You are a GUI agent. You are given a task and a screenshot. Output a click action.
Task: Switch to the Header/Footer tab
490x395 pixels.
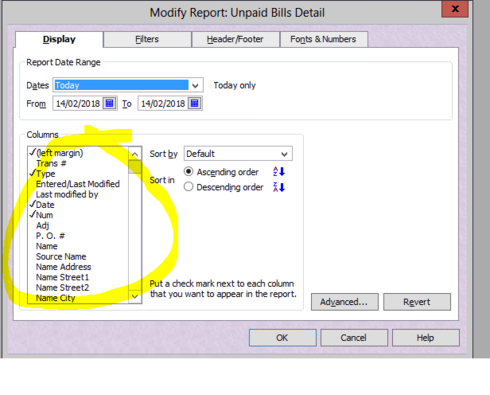[x=235, y=39]
